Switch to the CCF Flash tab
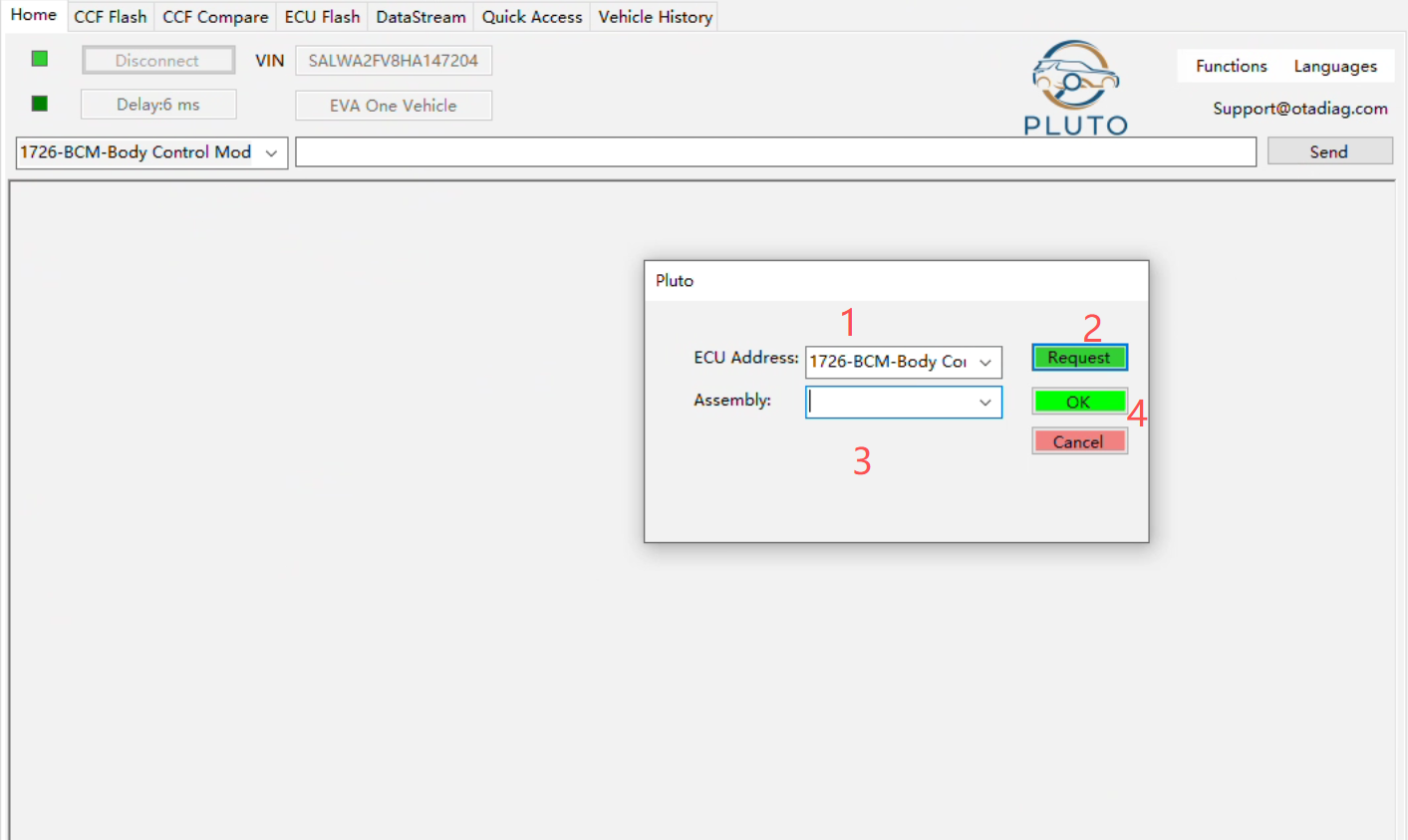 [x=111, y=17]
